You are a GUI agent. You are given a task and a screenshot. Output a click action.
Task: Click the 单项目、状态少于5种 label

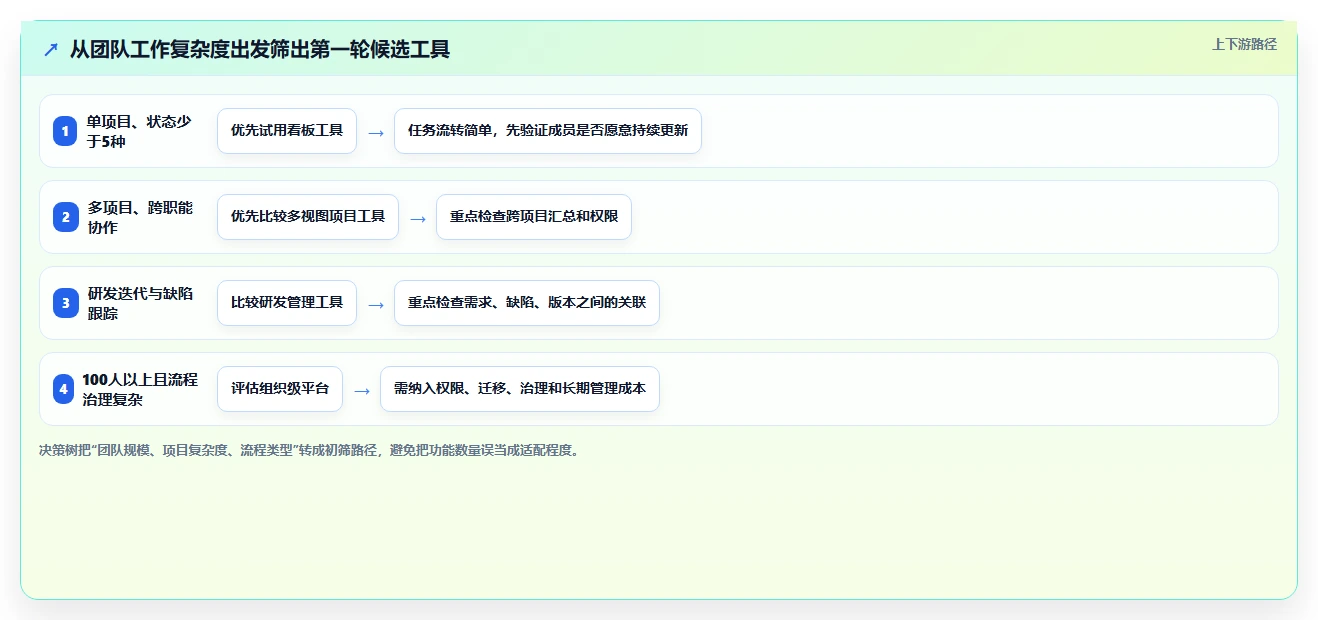click(x=139, y=131)
